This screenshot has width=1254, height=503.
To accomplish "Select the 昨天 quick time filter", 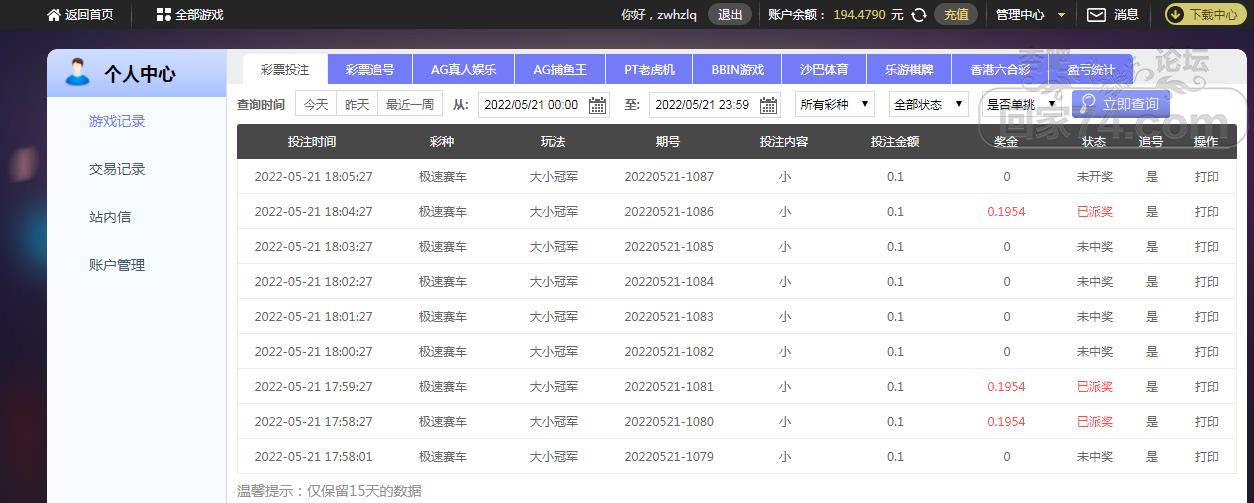I will tap(357, 104).
